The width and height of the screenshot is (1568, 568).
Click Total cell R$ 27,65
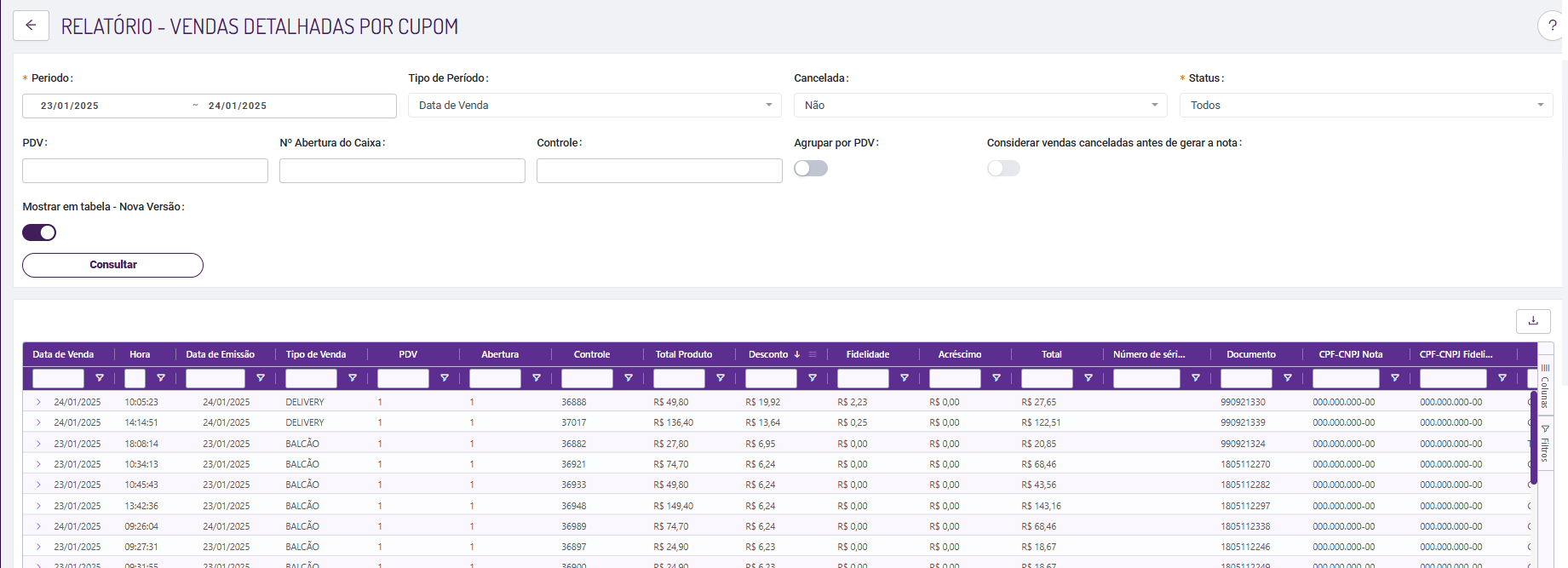(x=1039, y=402)
